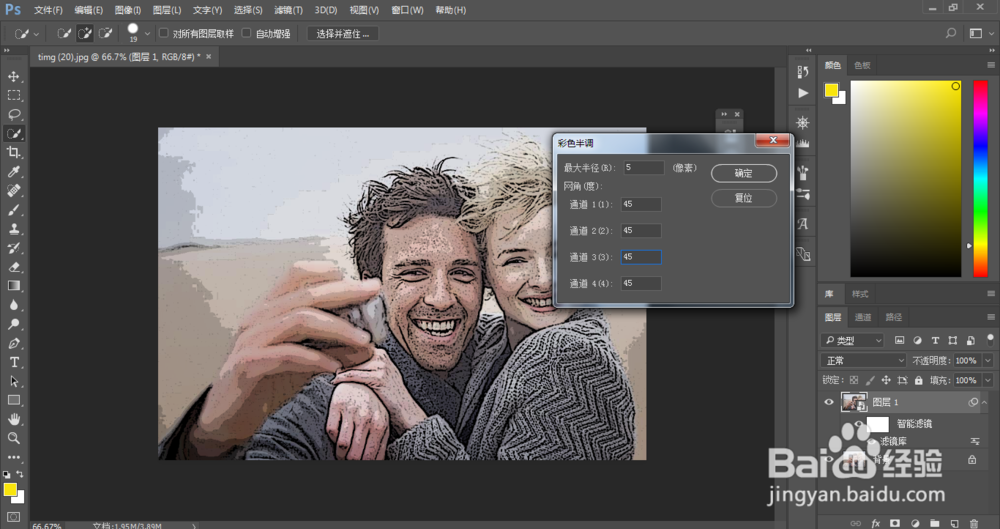Enable Auto-Enhance checkbox
Image resolution: width=1000 pixels, height=529 pixels.
[x=246, y=33]
